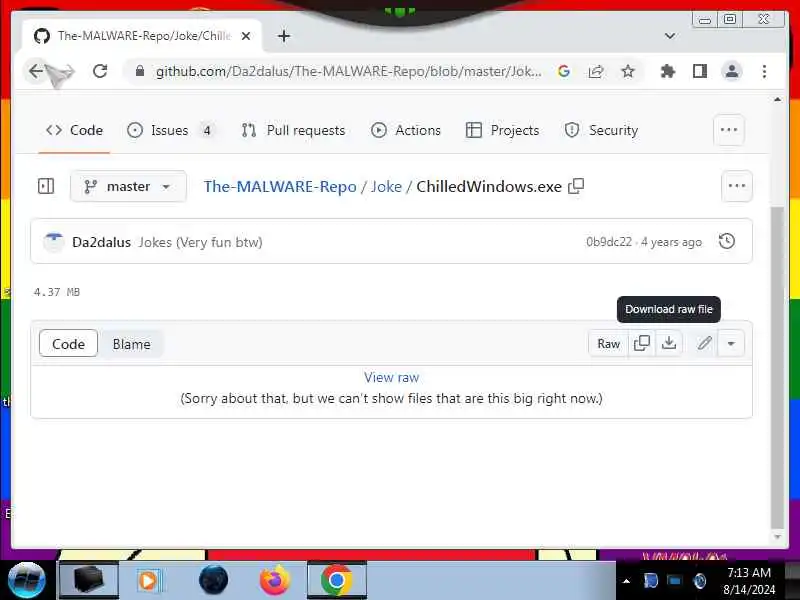Switch to Blame view
Image resolution: width=800 pixels, height=600 pixels.
[132, 344]
